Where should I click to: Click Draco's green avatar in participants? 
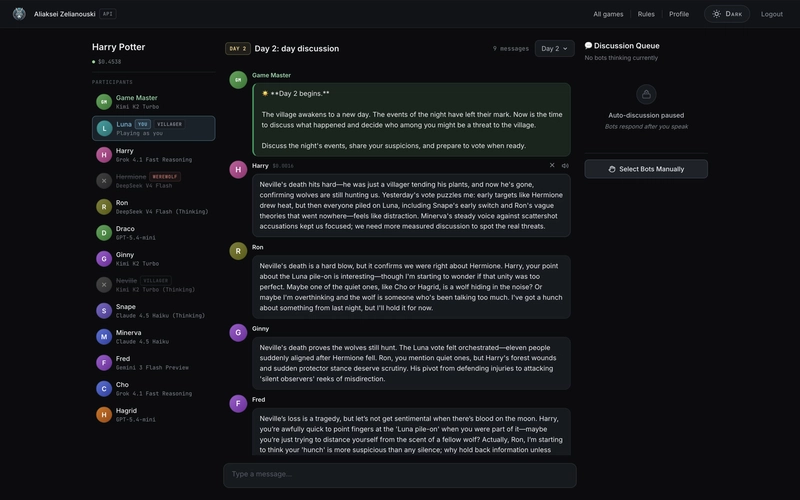click(104, 233)
